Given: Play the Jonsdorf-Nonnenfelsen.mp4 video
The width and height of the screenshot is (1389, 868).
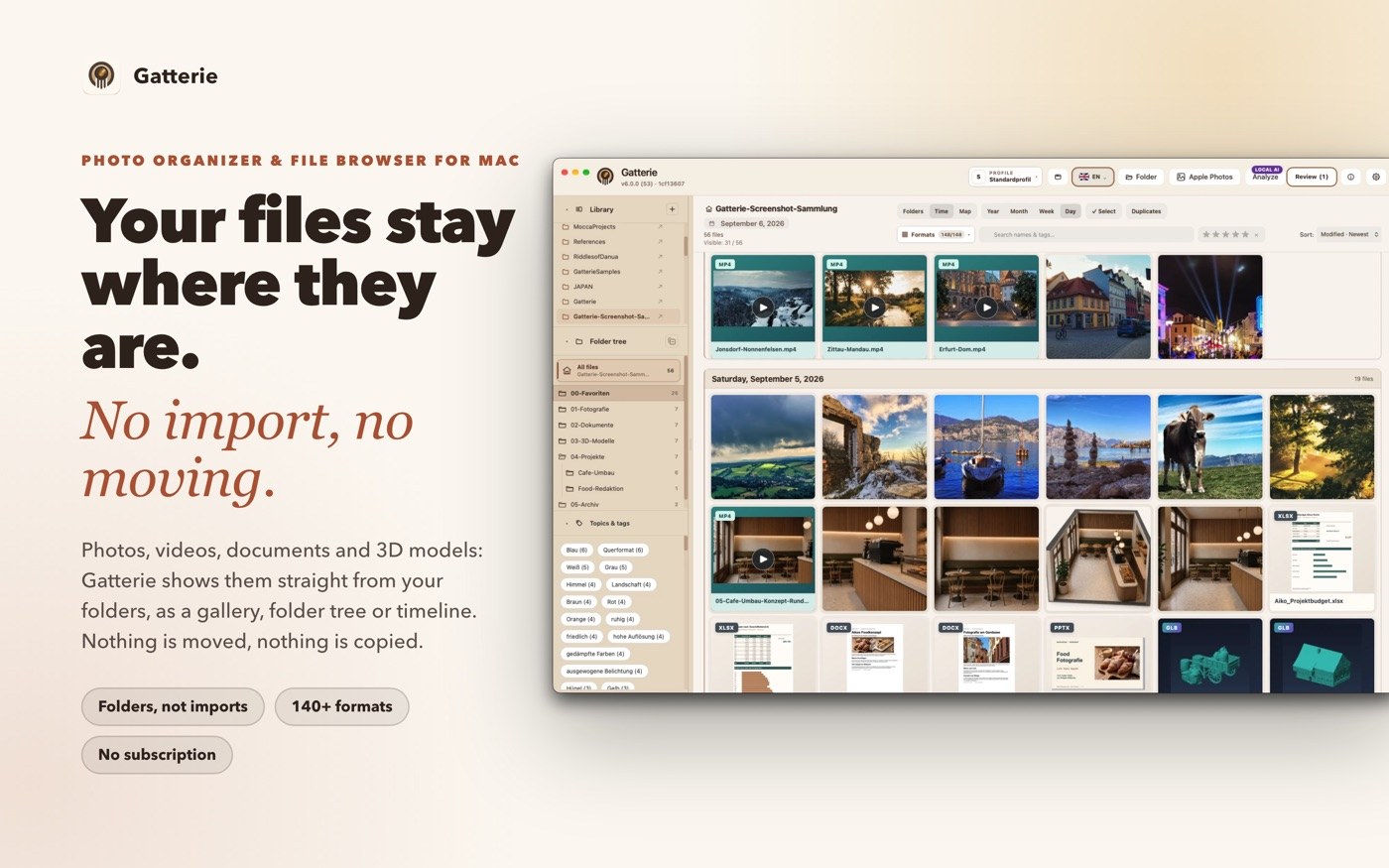Looking at the screenshot, I should click(762, 308).
